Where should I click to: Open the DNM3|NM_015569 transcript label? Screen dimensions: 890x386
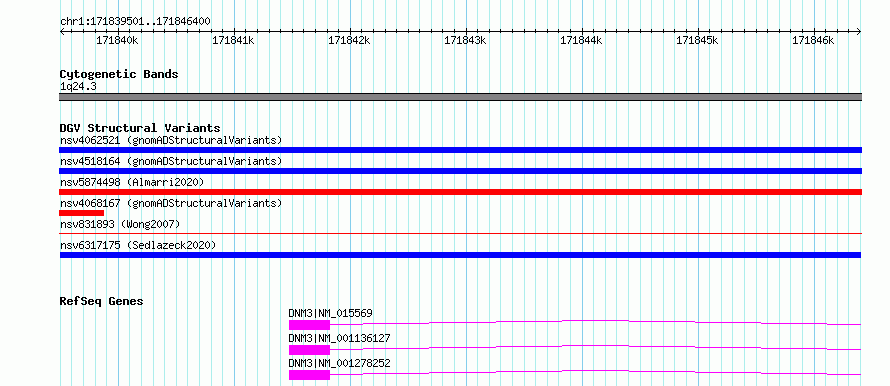[x=330, y=313]
